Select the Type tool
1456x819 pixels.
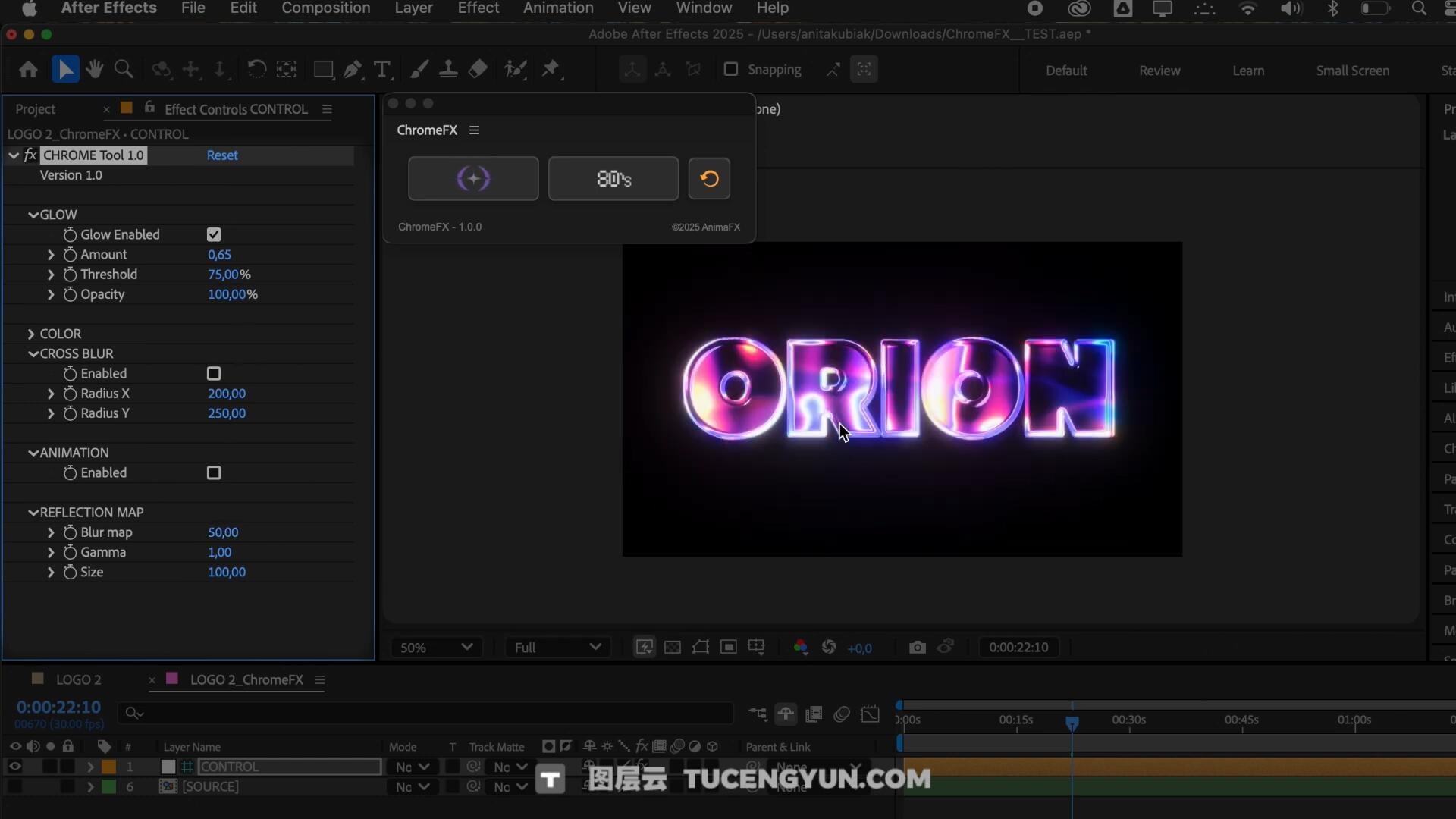click(x=382, y=70)
